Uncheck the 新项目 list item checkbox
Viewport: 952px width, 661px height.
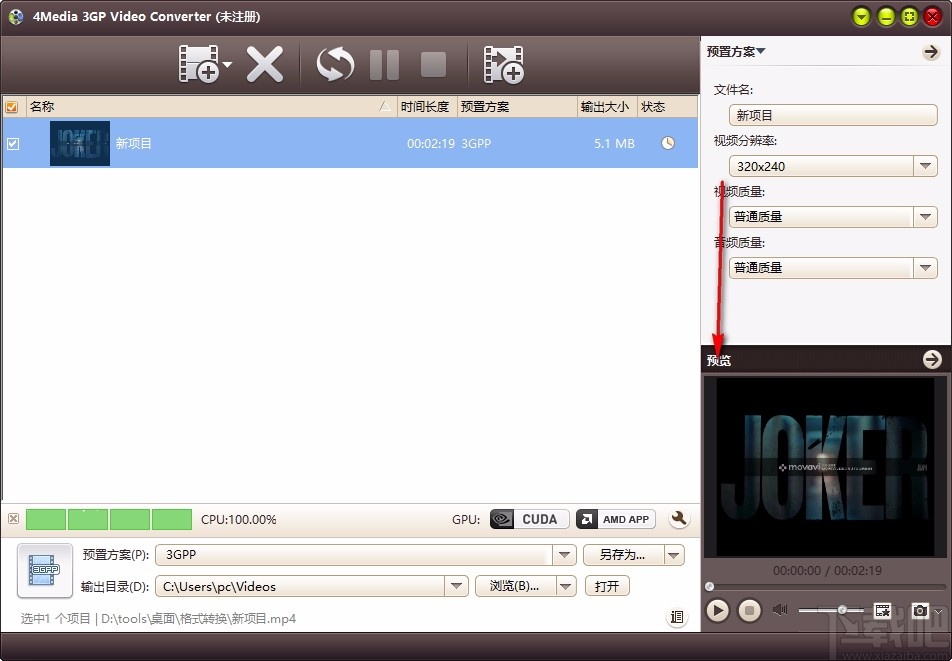(x=13, y=143)
